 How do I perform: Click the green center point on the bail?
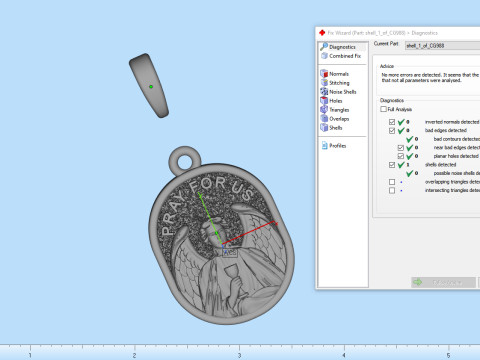pos(151,87)
